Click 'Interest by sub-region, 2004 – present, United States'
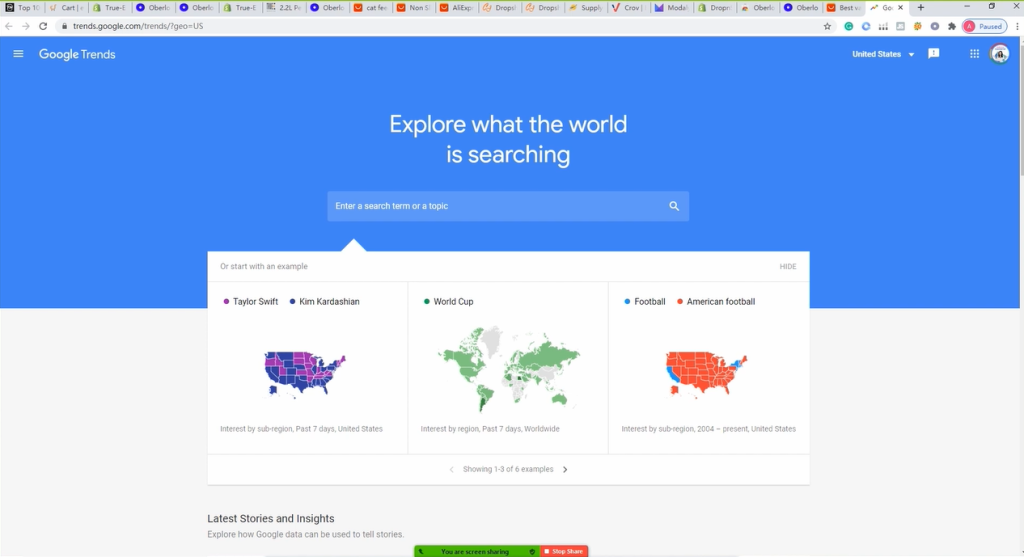 [x=709, y=429]
